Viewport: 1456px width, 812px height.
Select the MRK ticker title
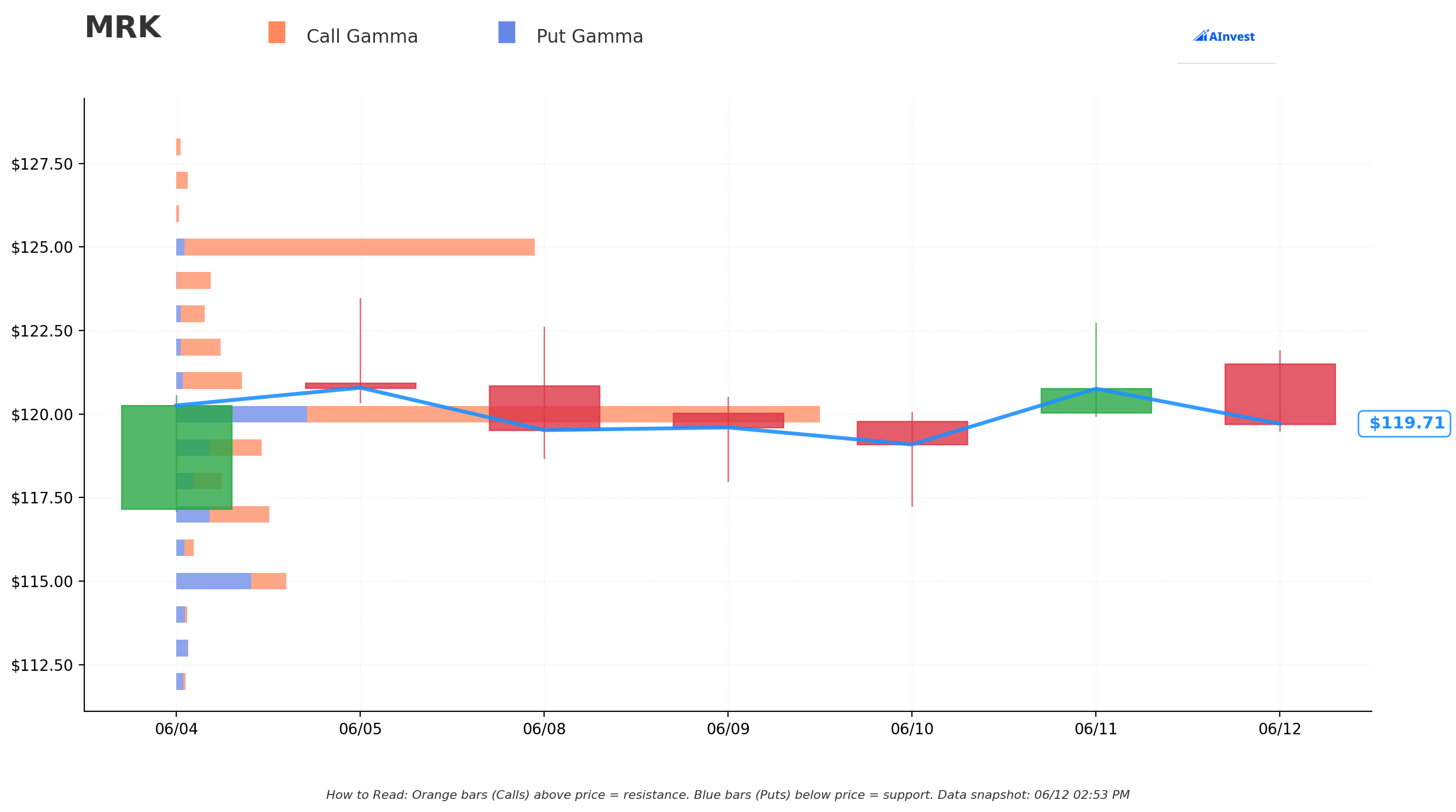point(123,28)
